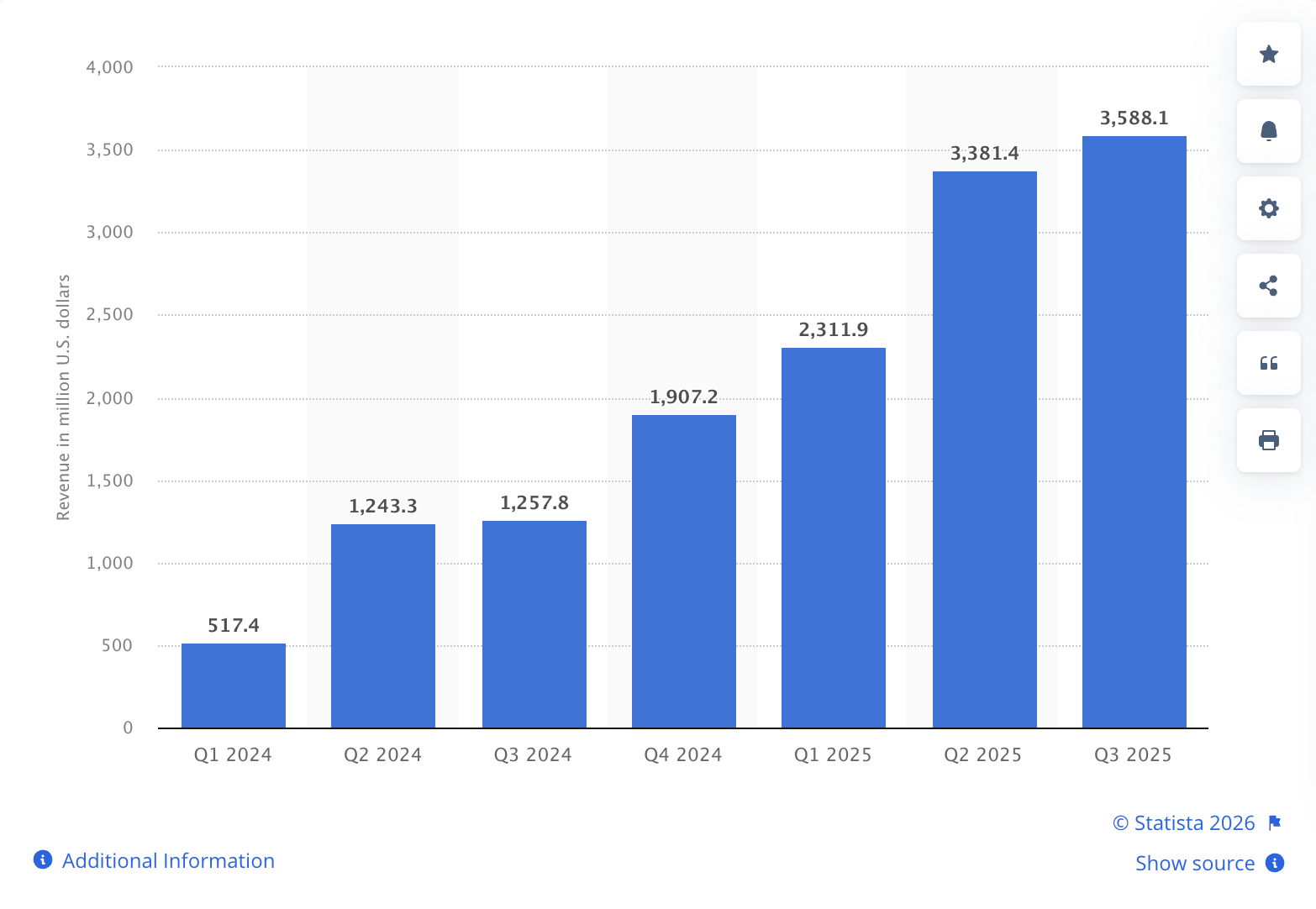This screenshot has width=1316, height=909.
Task: Click the share icon button
Action: point(1268,286)
